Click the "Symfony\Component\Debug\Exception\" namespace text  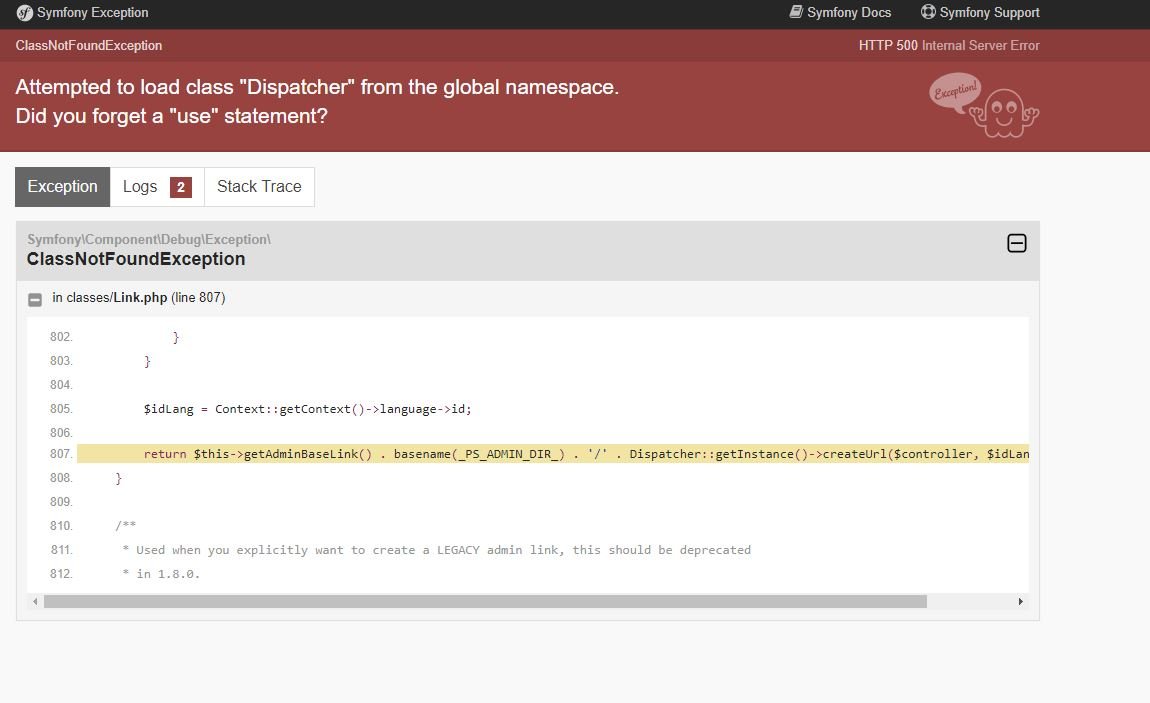click(149, 239)
